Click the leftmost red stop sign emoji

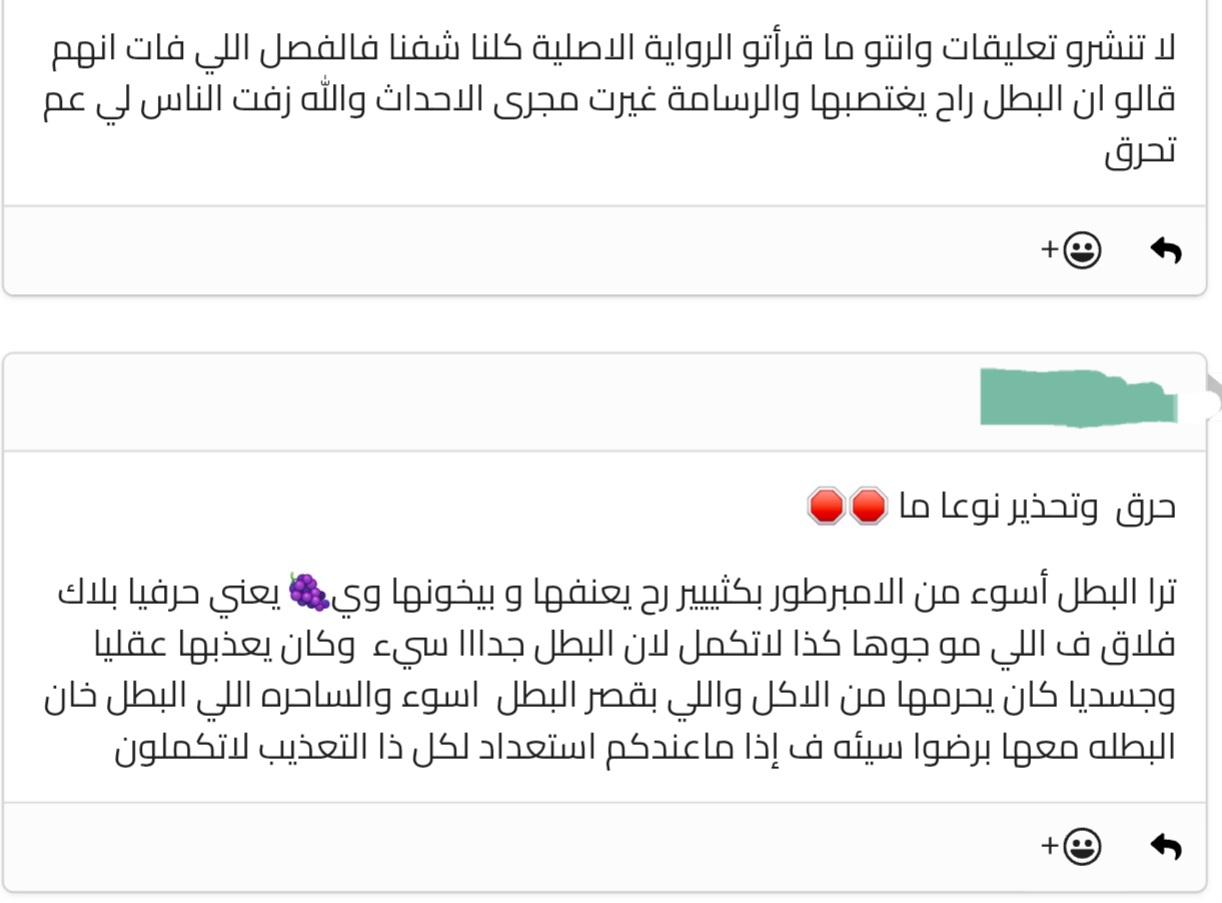[826, 506]
